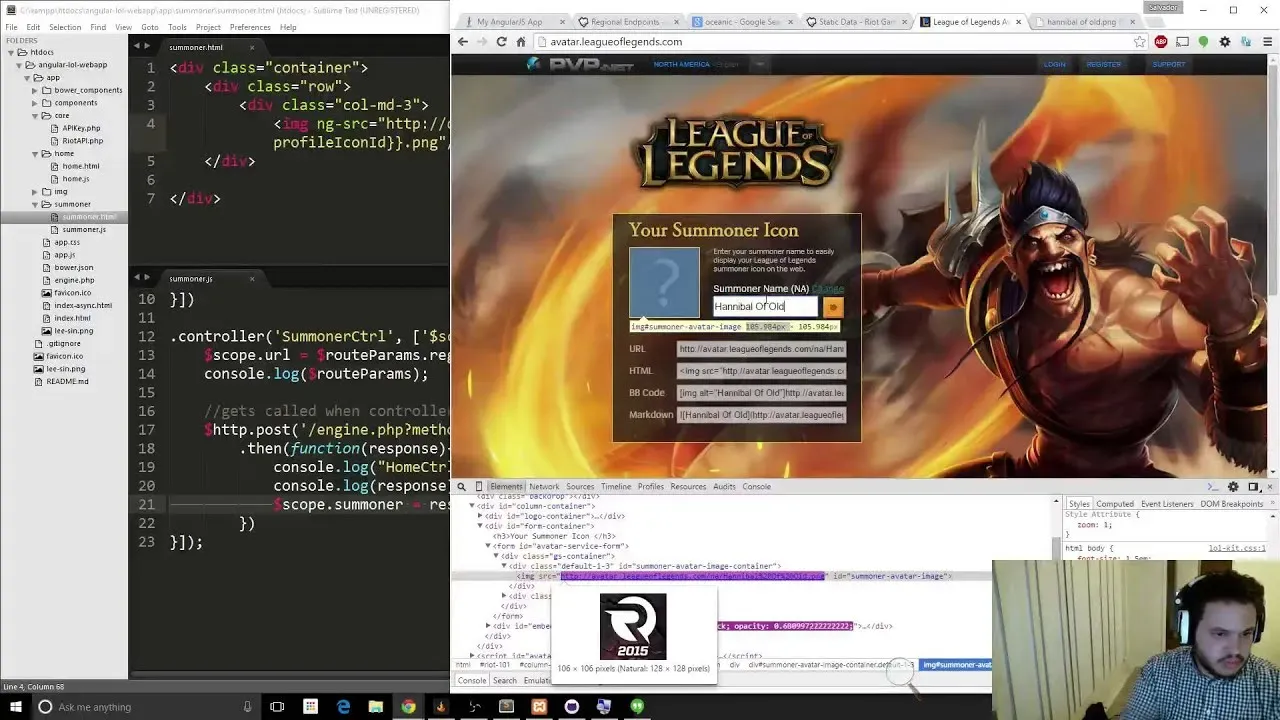This screenshot has height=720, width=1280.
Task: Click the SUPPORT link on PVP.net bar
Action: (1169, 64)
